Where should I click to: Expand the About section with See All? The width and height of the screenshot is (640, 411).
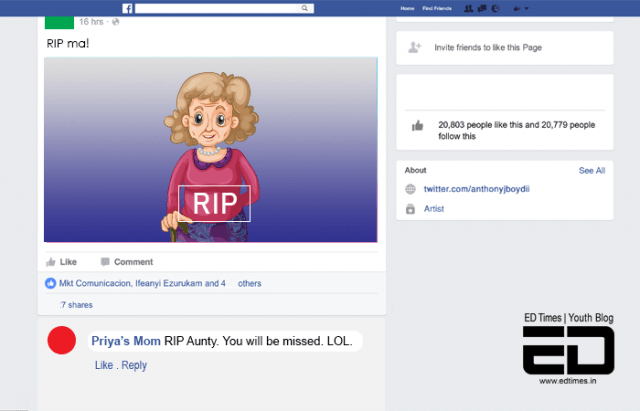tap(591, 171)
